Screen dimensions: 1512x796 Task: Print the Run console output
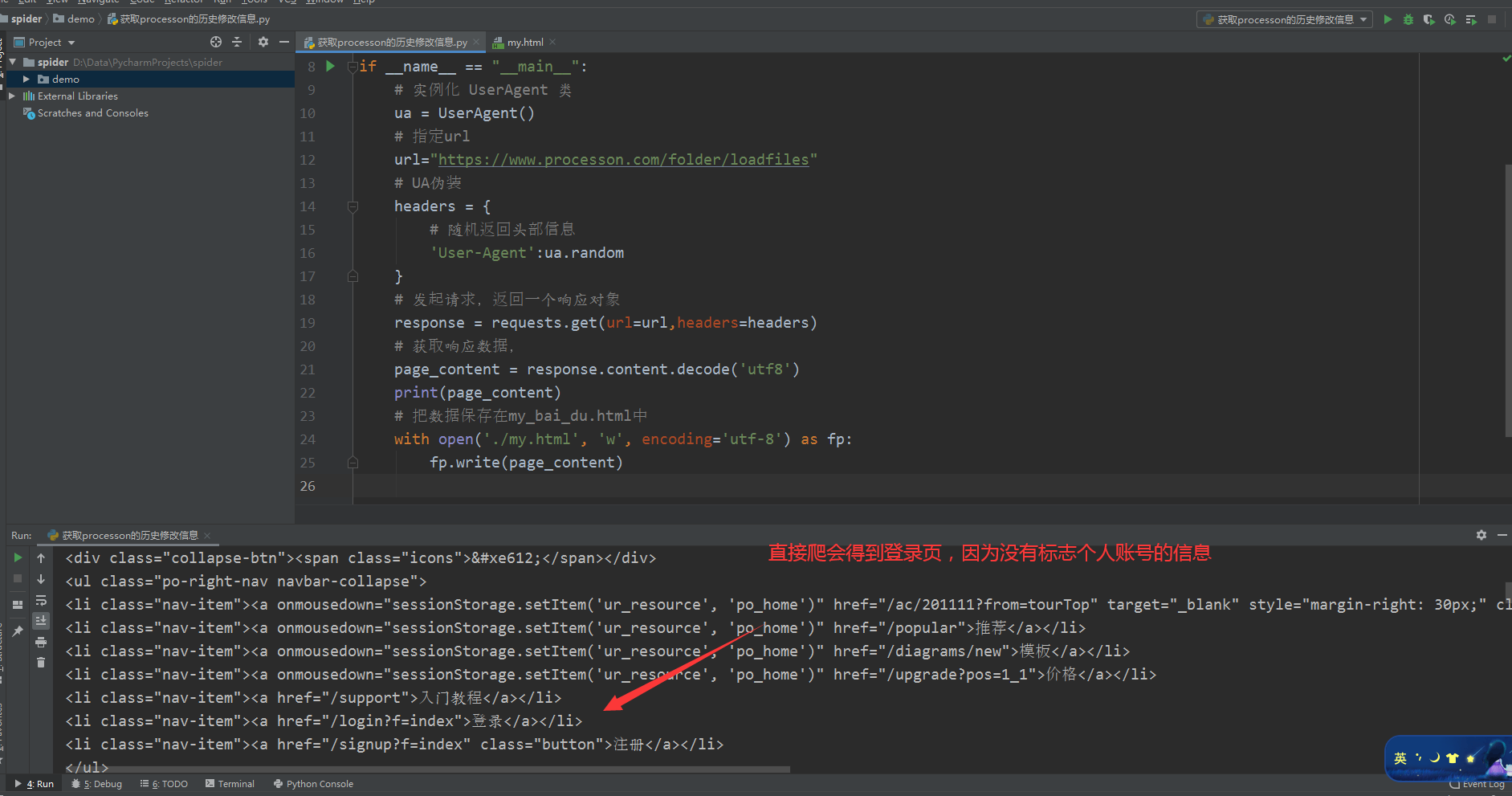pos(41,642)
